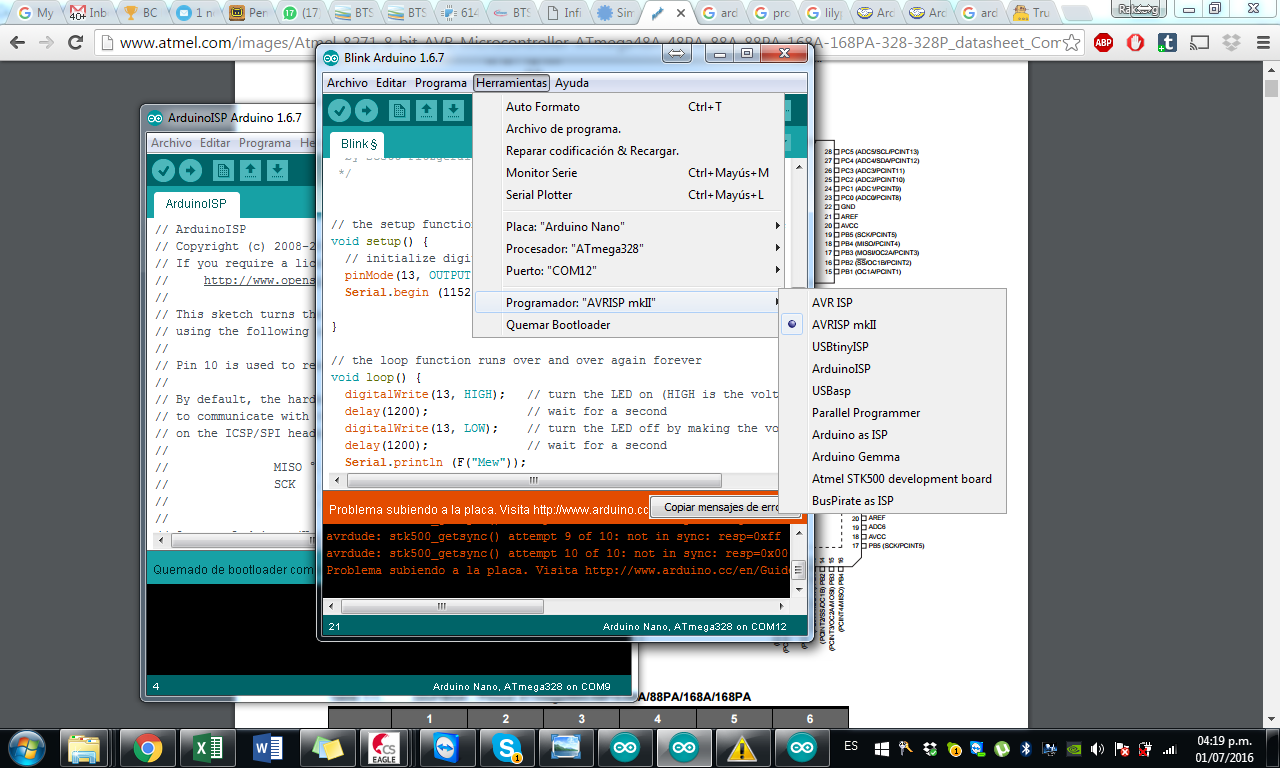
Task: Click Save sketch icon in Blink toolbar
Action: (x=451, y=110)
